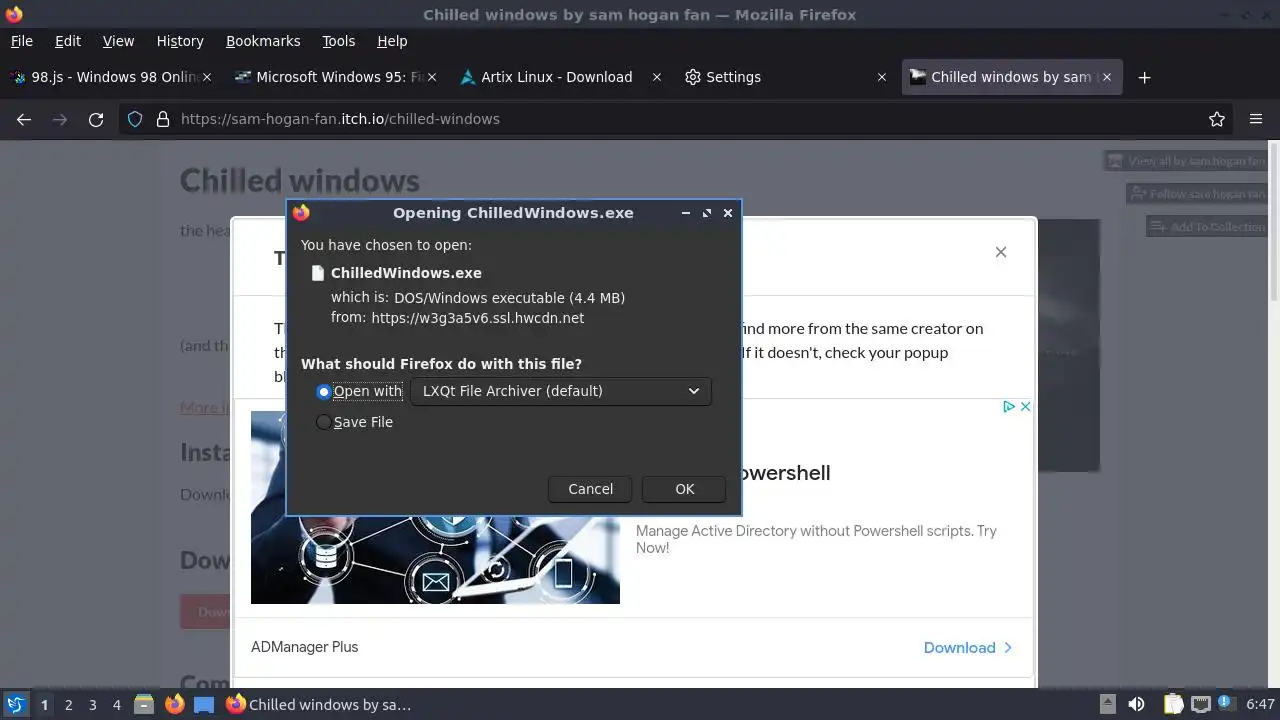Click the AdChoices triangle icon on the ad
Viewport: 1280px width, 720px height.
point(1009,407)
